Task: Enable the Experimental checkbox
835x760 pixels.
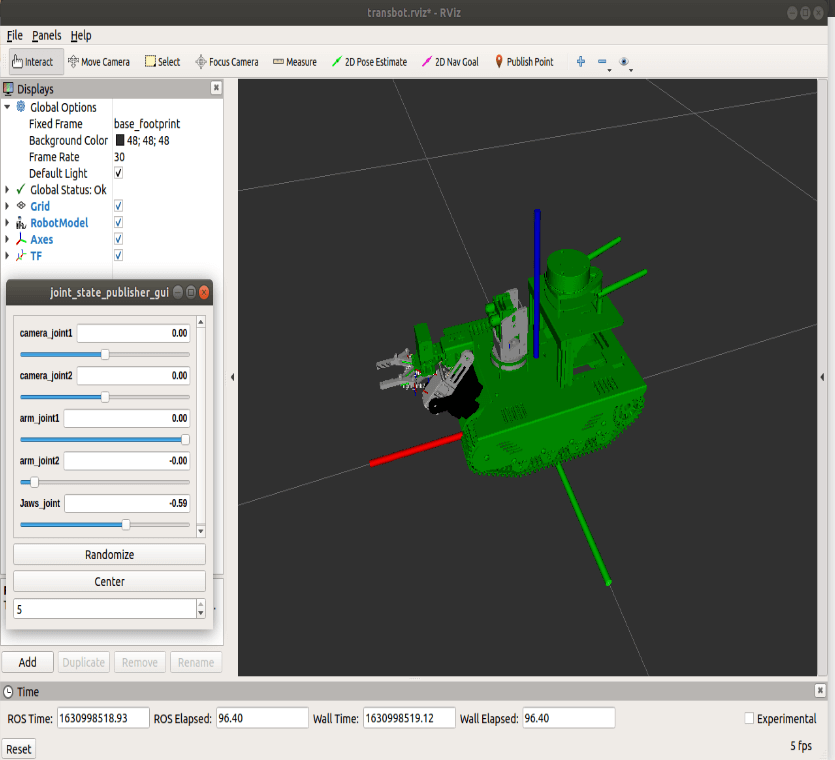Action: (749, 718)
